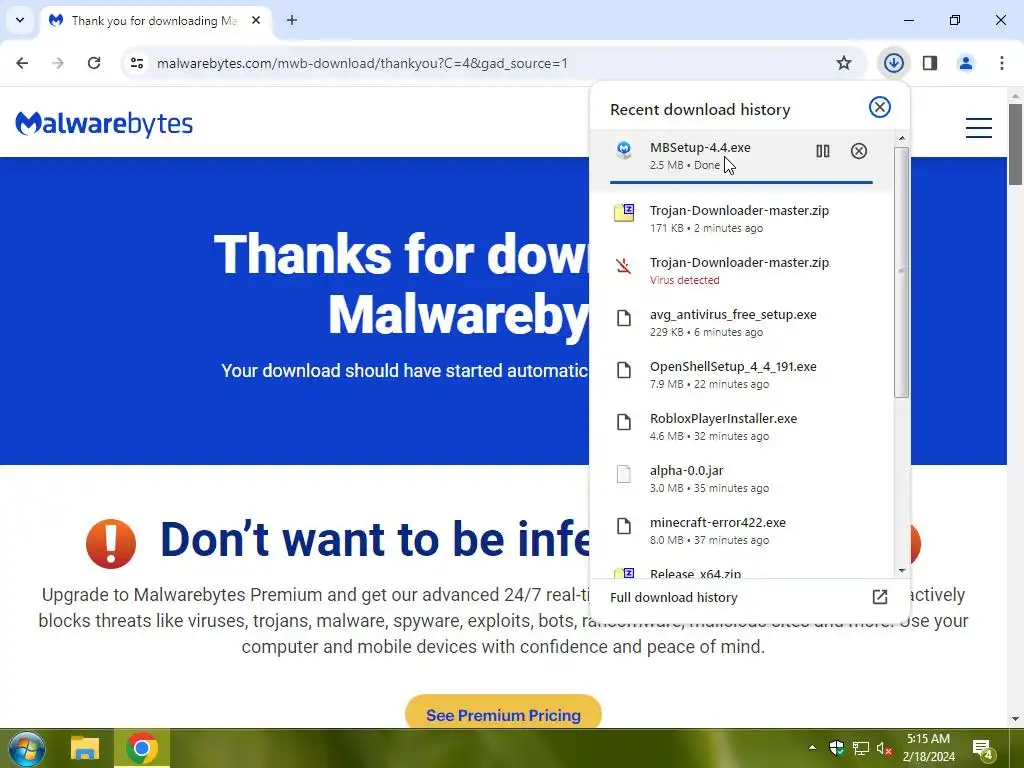The width and height of the screenshot is (1024, 768).
Task: Click file icon for minecraft-error422.exe
Action: point(624,526)
